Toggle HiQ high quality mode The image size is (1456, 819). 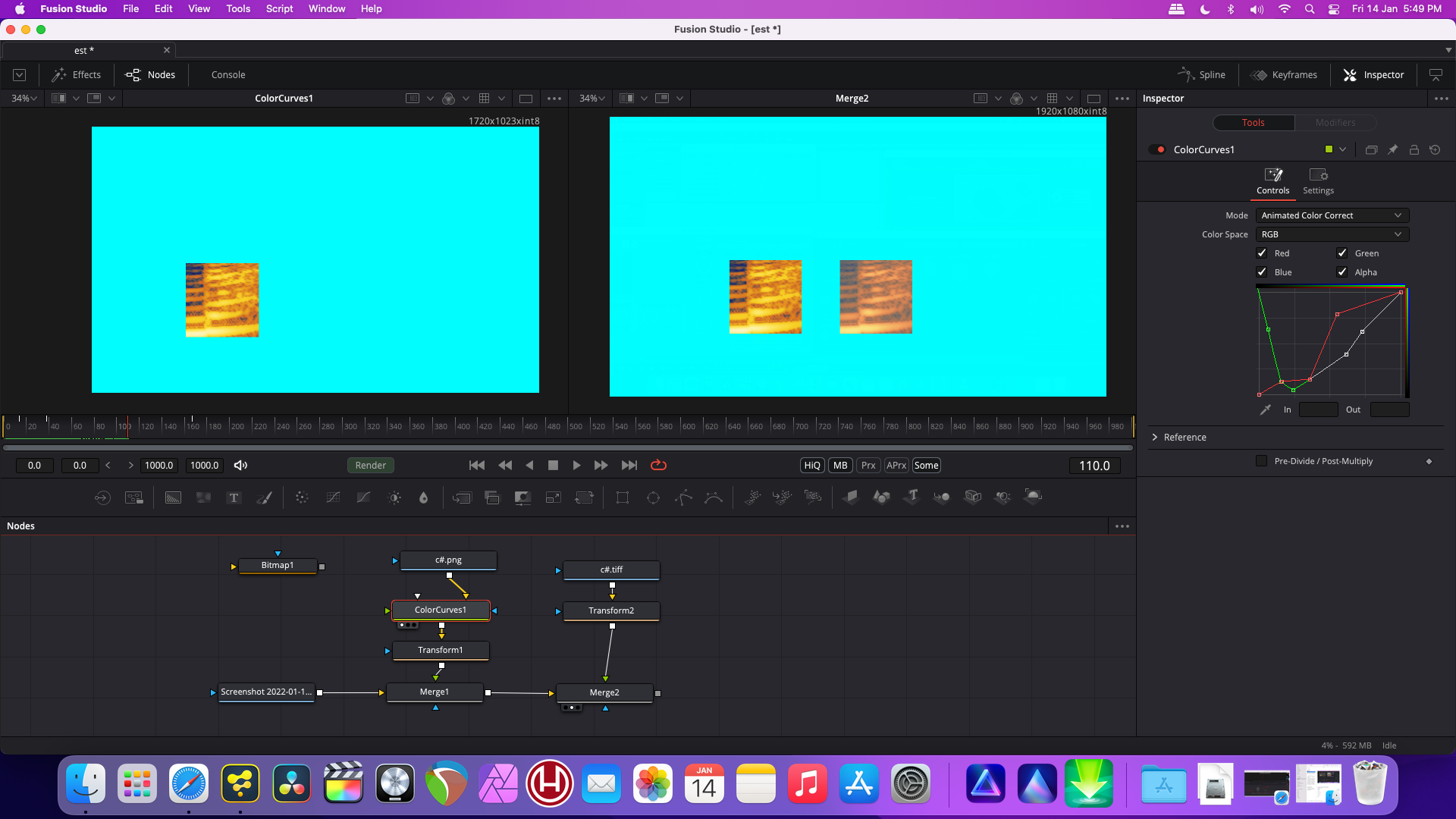click(x=812, y=466)
